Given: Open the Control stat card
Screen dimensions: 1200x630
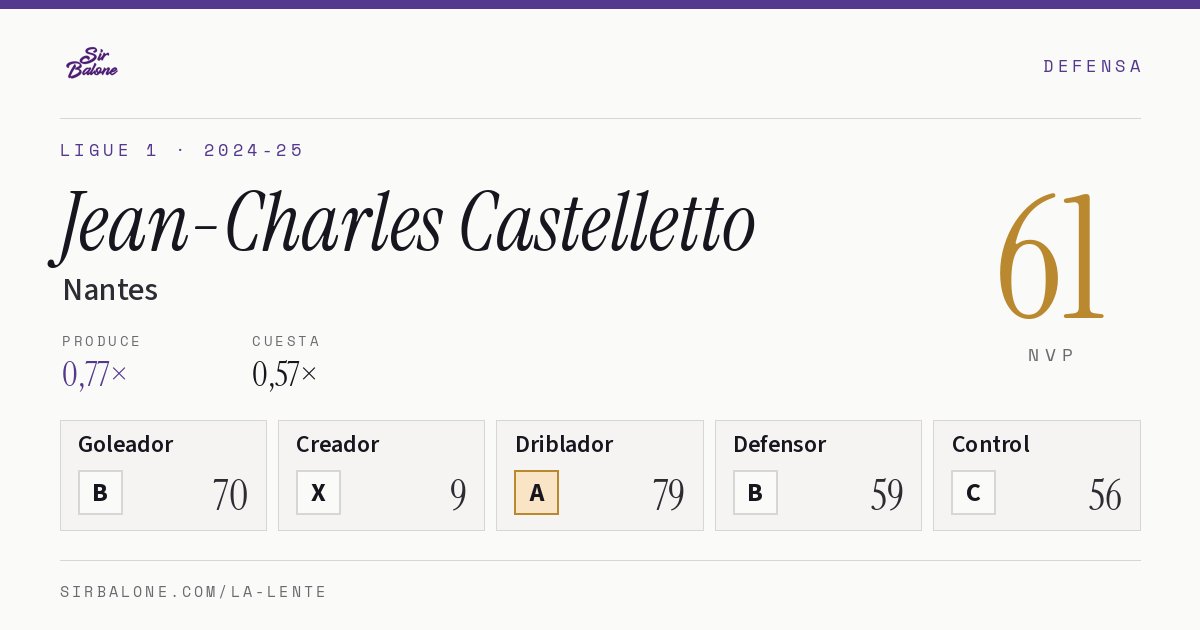Looking at the screenshot, I should click(1036, 475).
